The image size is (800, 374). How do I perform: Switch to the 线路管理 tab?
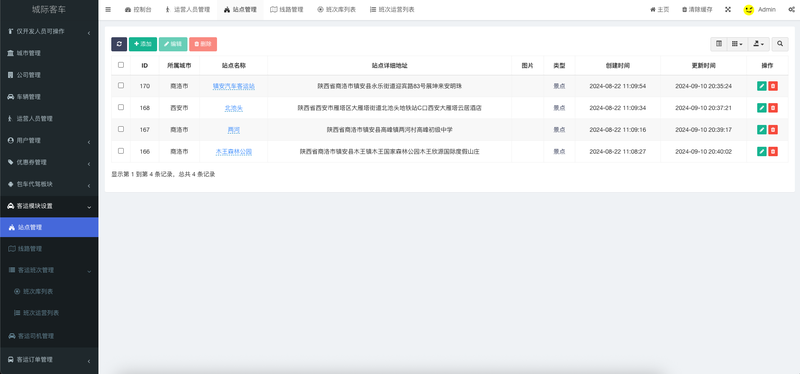(287, 10)
